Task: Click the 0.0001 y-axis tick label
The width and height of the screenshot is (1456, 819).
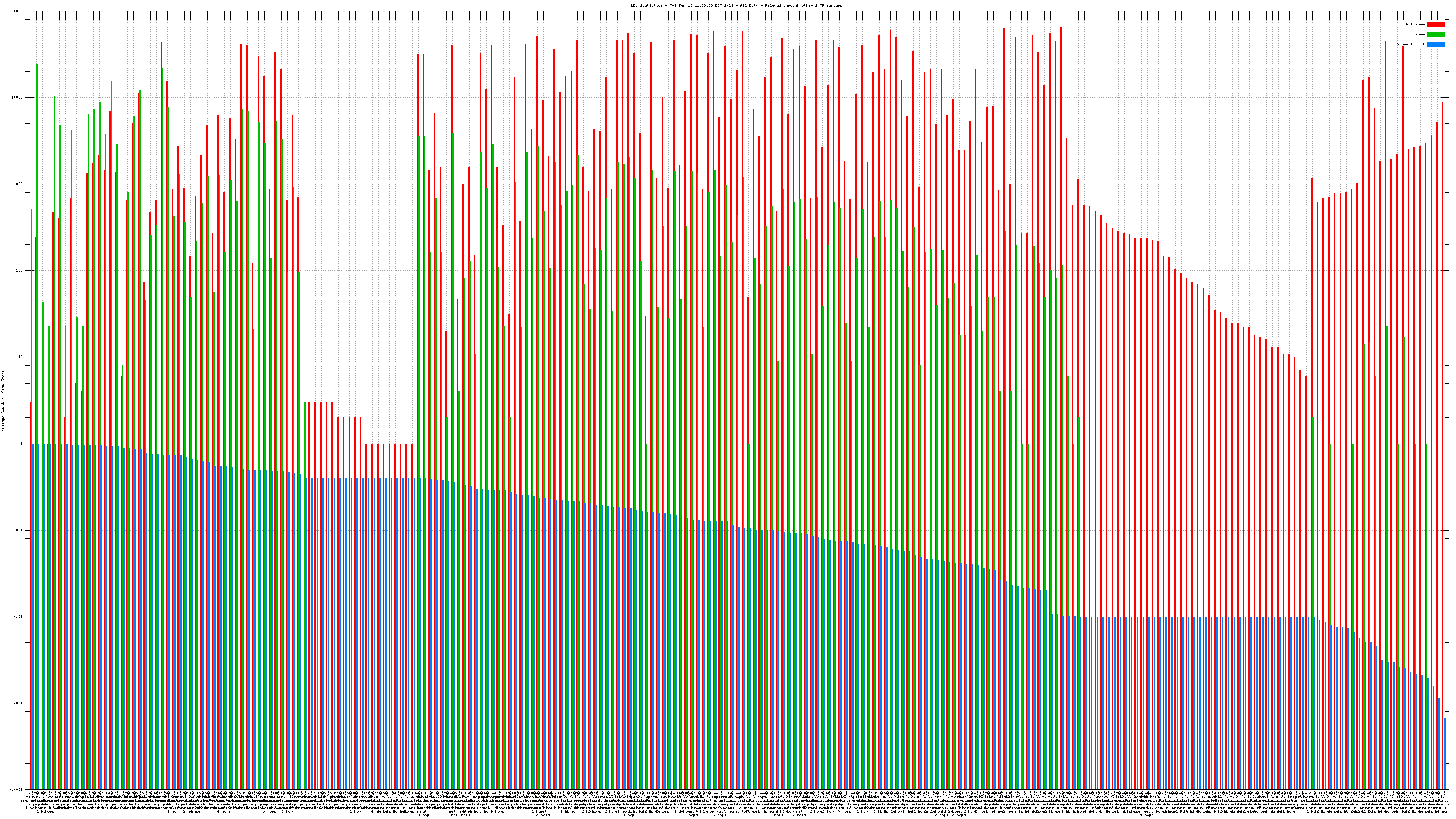Action: (16, 789)
